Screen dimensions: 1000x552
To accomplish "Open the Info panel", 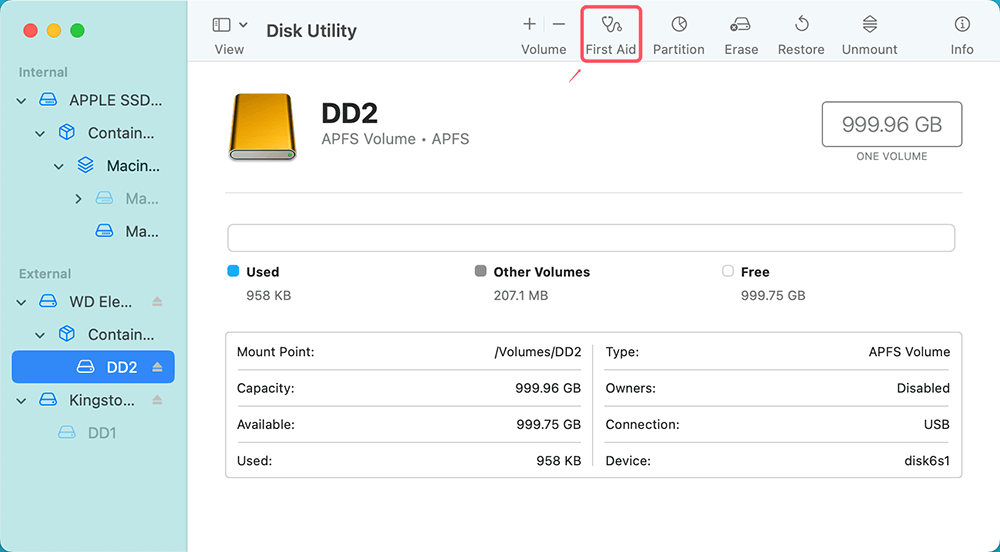I will (962, 34).
